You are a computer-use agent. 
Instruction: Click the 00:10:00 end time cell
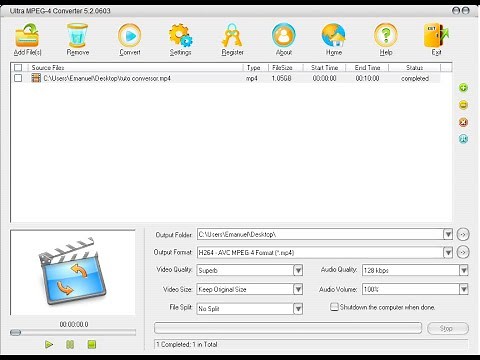pos(367,78)
